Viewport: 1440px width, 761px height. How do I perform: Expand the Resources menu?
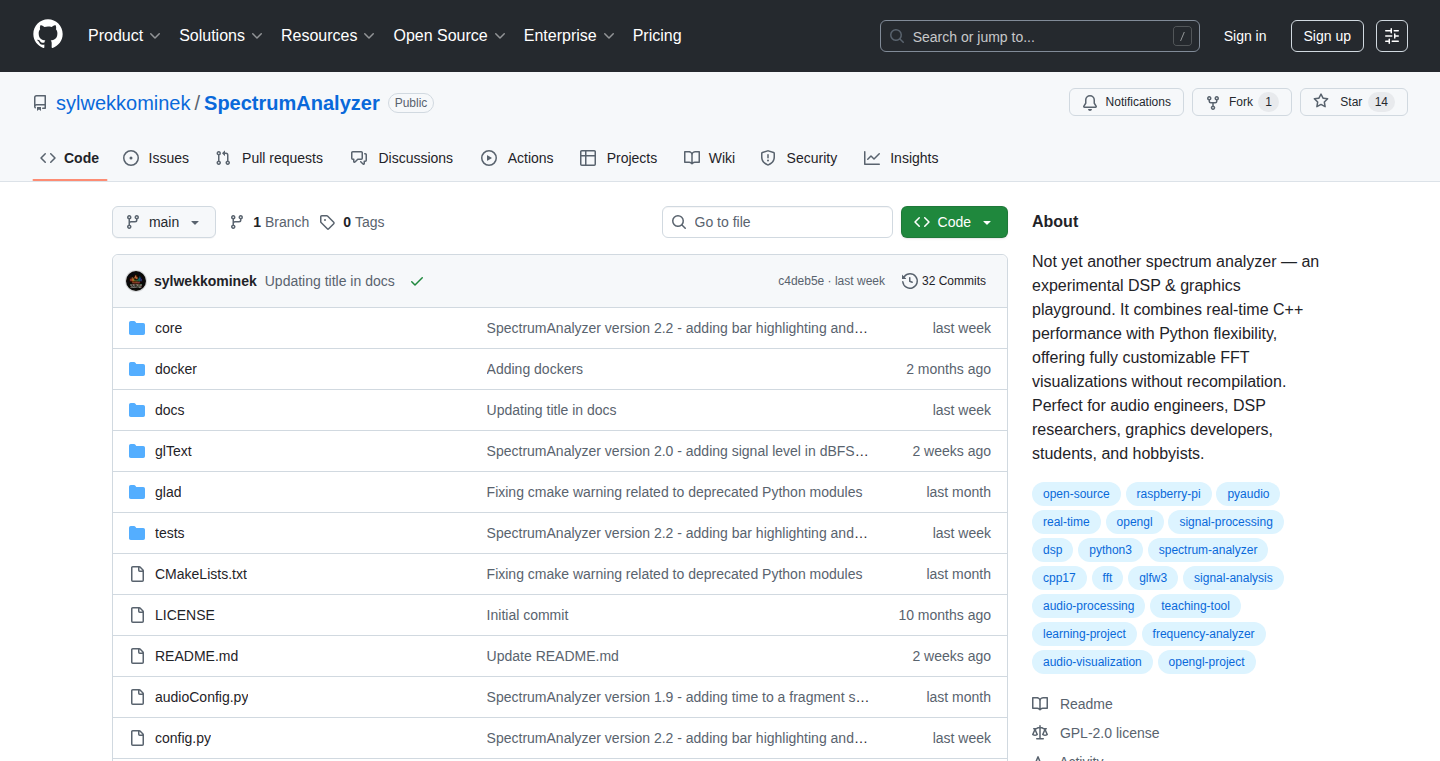tap(328, 35)
